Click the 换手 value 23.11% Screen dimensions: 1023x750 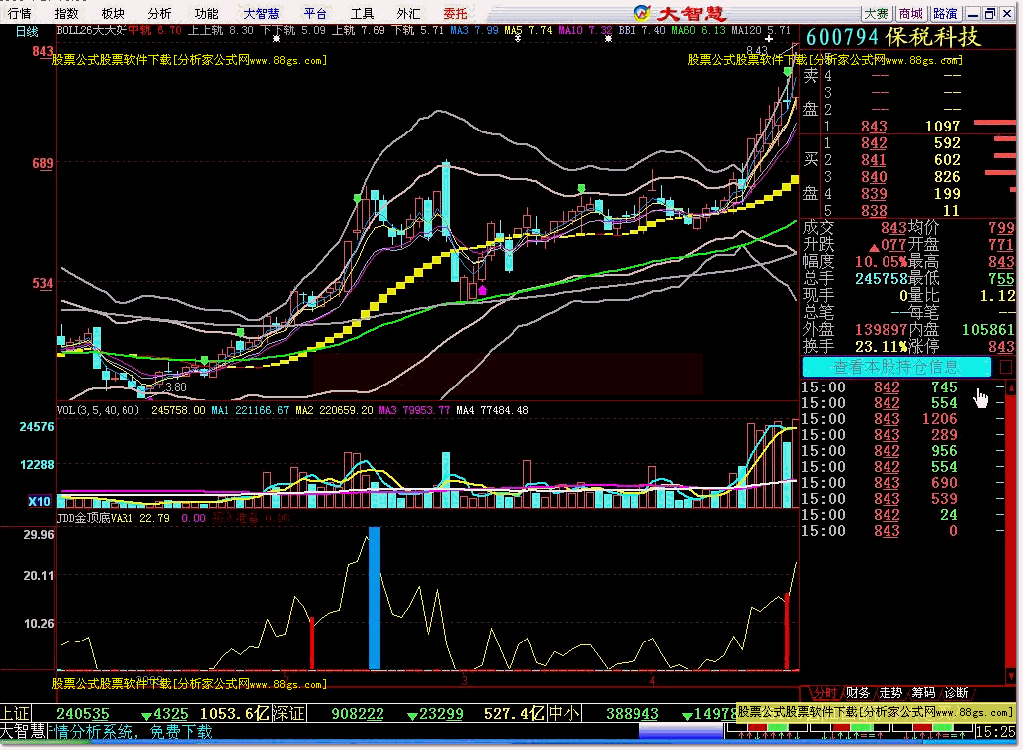coord(881,346)
